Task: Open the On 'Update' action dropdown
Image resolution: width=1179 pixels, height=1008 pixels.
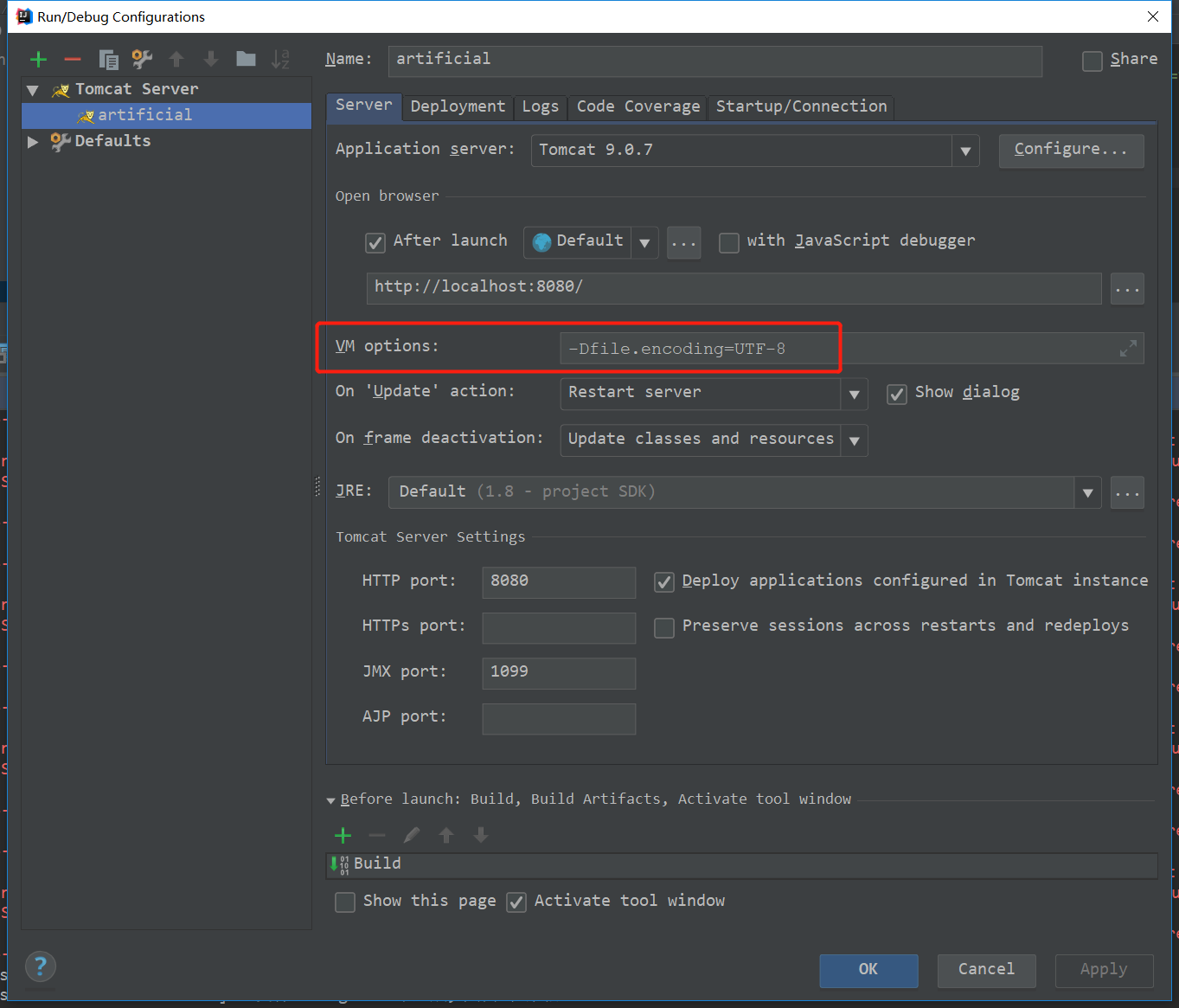Action: pyautogui.click(x=854, y=394)
